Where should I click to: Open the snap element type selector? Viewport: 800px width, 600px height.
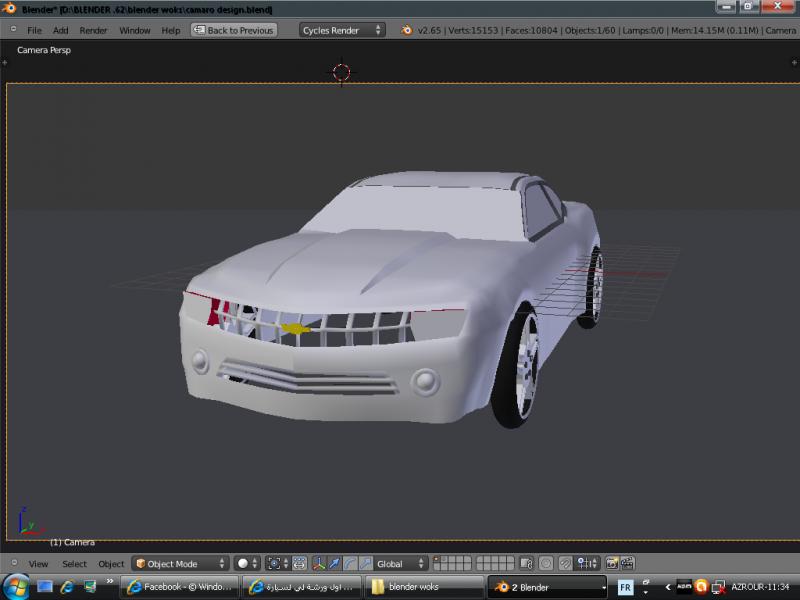click(587, 564)
